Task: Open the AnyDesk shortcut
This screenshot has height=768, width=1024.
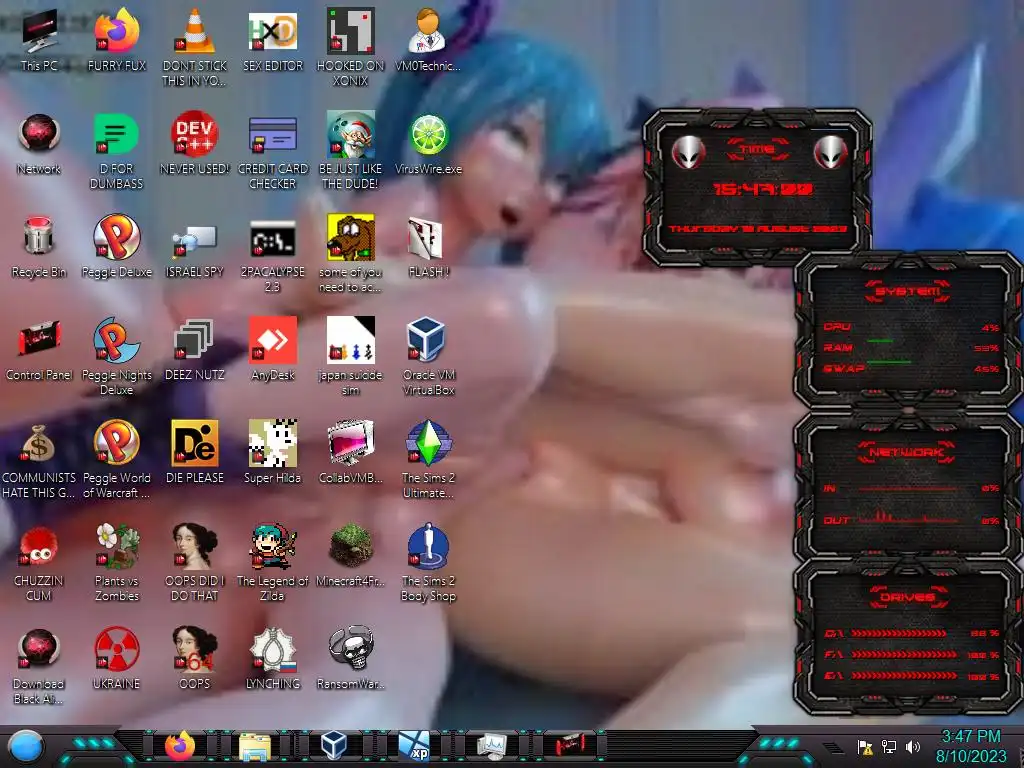Action: click(273, 349)
